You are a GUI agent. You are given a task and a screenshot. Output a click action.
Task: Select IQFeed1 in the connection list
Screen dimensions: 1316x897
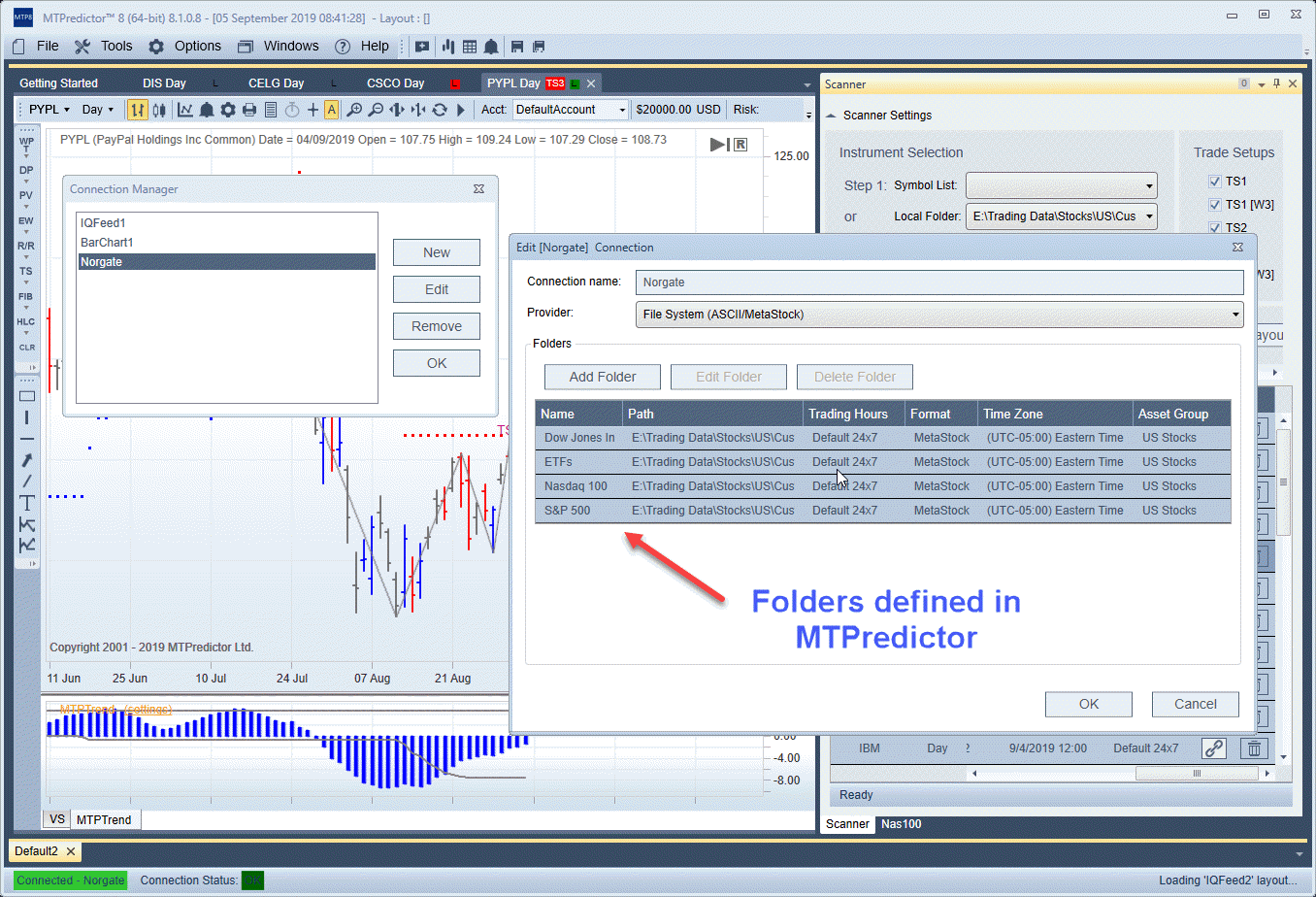[x=226, y=223]
